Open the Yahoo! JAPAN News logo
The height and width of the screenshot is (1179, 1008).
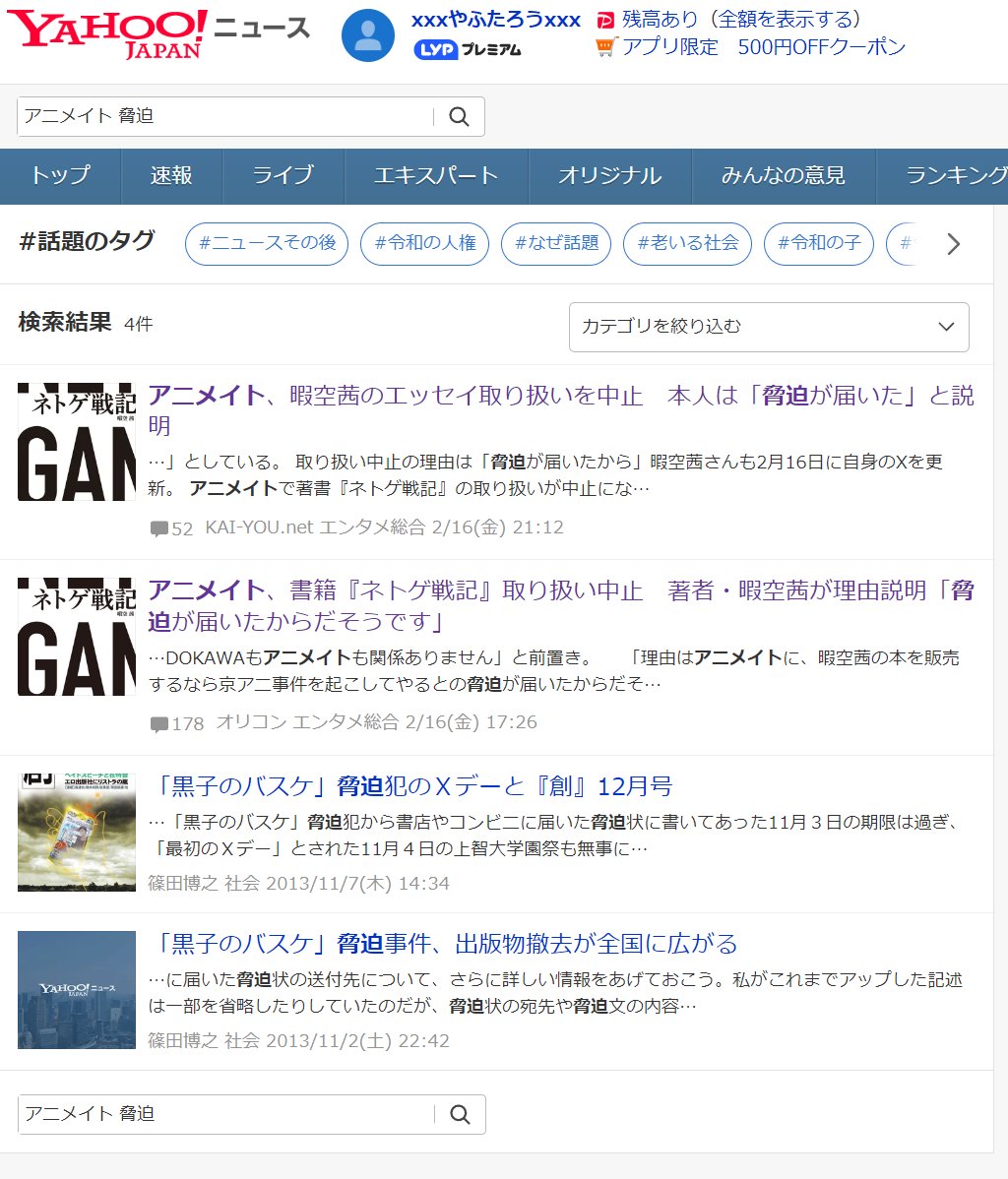tap(157, 35)
